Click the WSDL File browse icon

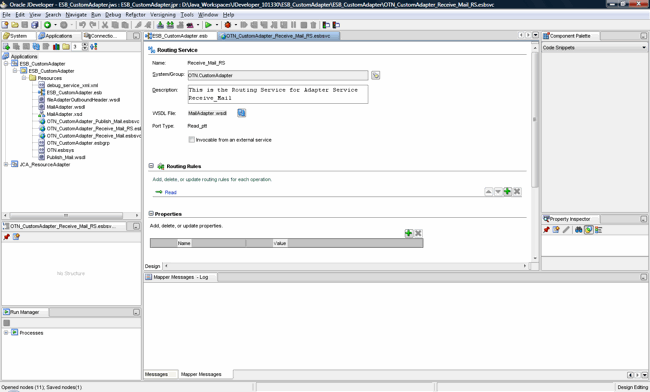click(x=242, y=113)
